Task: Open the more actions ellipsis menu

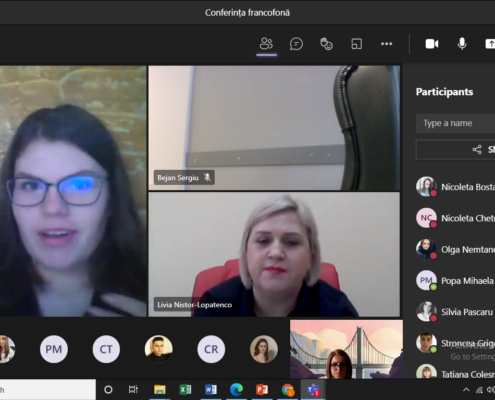Action: [x=386, y=44]
